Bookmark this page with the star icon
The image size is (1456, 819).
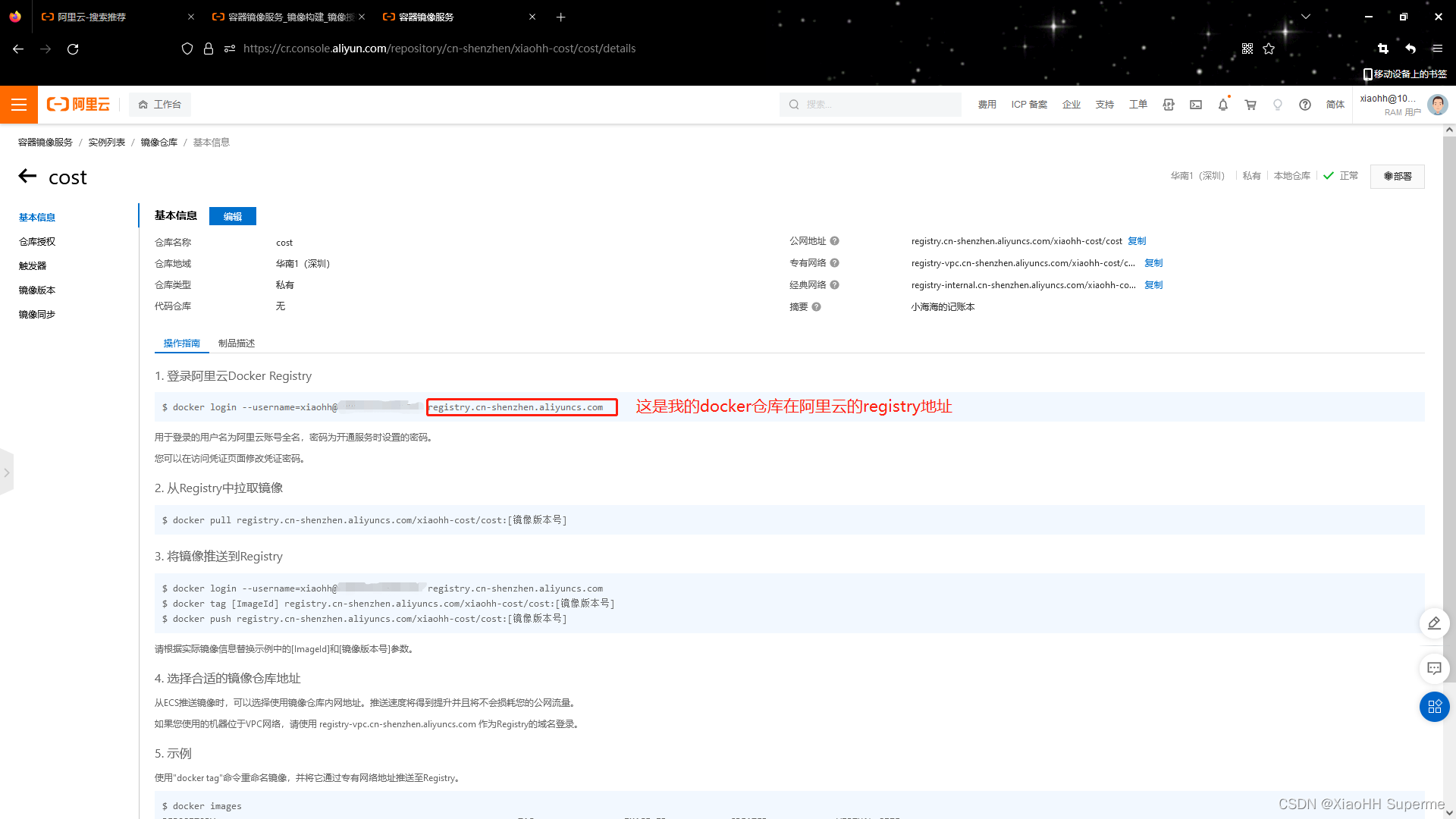pos(1269,49)
